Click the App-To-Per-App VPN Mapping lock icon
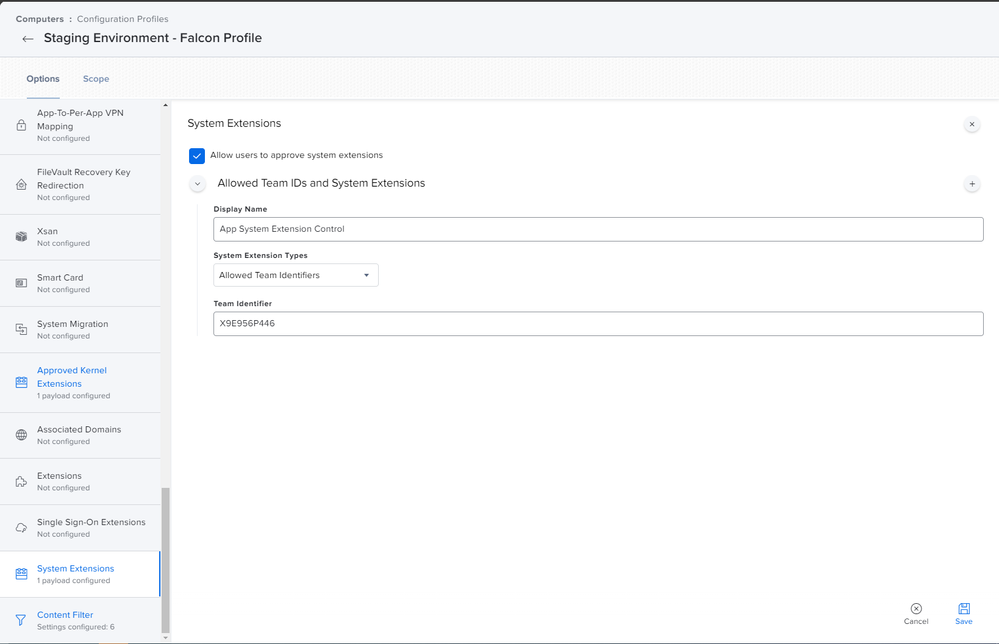Viewport: 999px width, 644px height. 21,125
